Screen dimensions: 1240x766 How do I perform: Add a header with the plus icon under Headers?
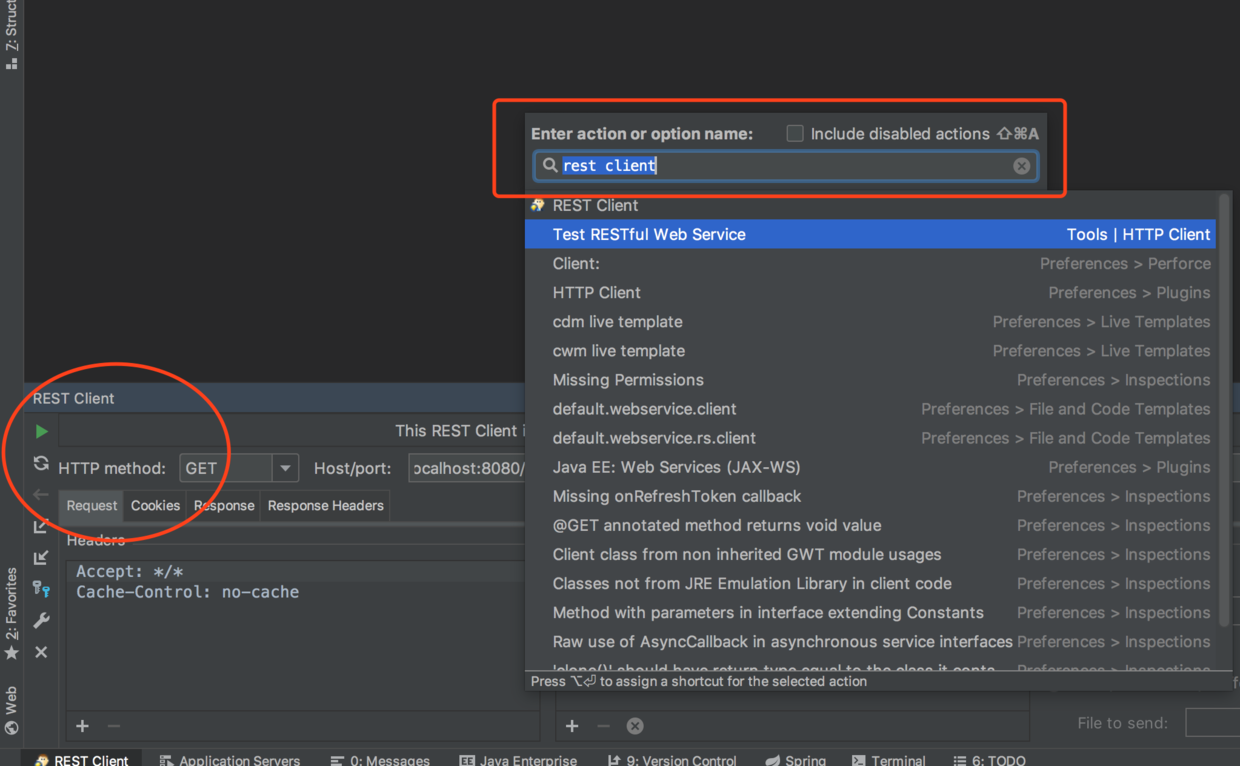83,726
